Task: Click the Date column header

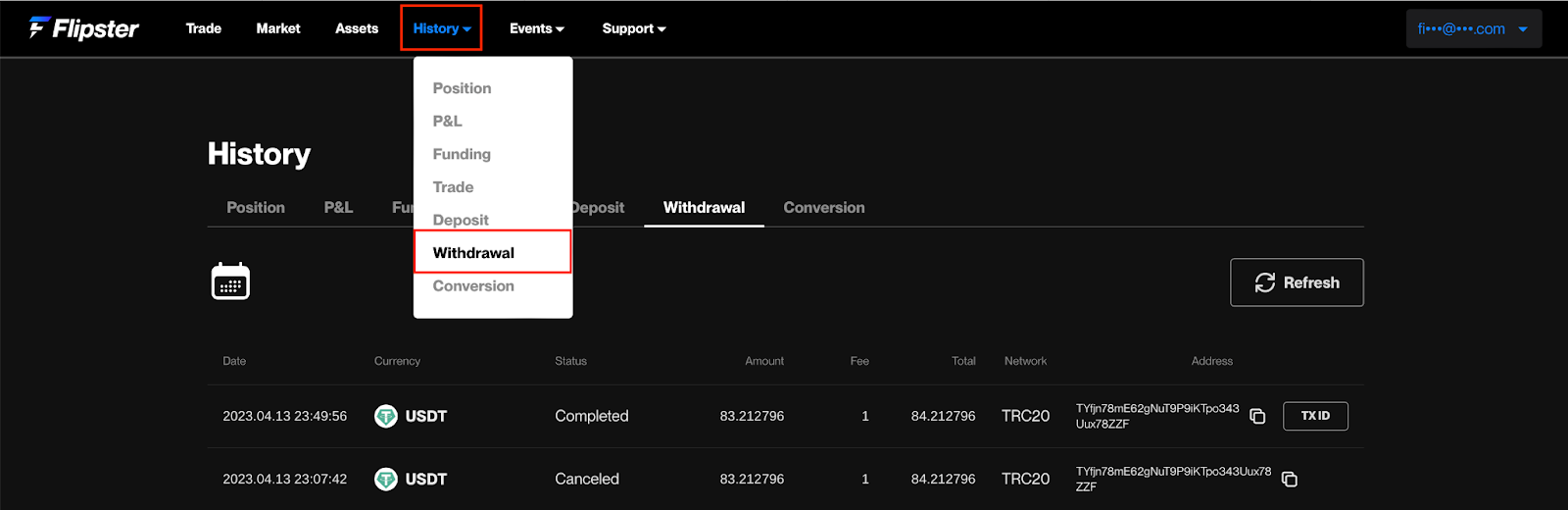Action: click(234, 361)
